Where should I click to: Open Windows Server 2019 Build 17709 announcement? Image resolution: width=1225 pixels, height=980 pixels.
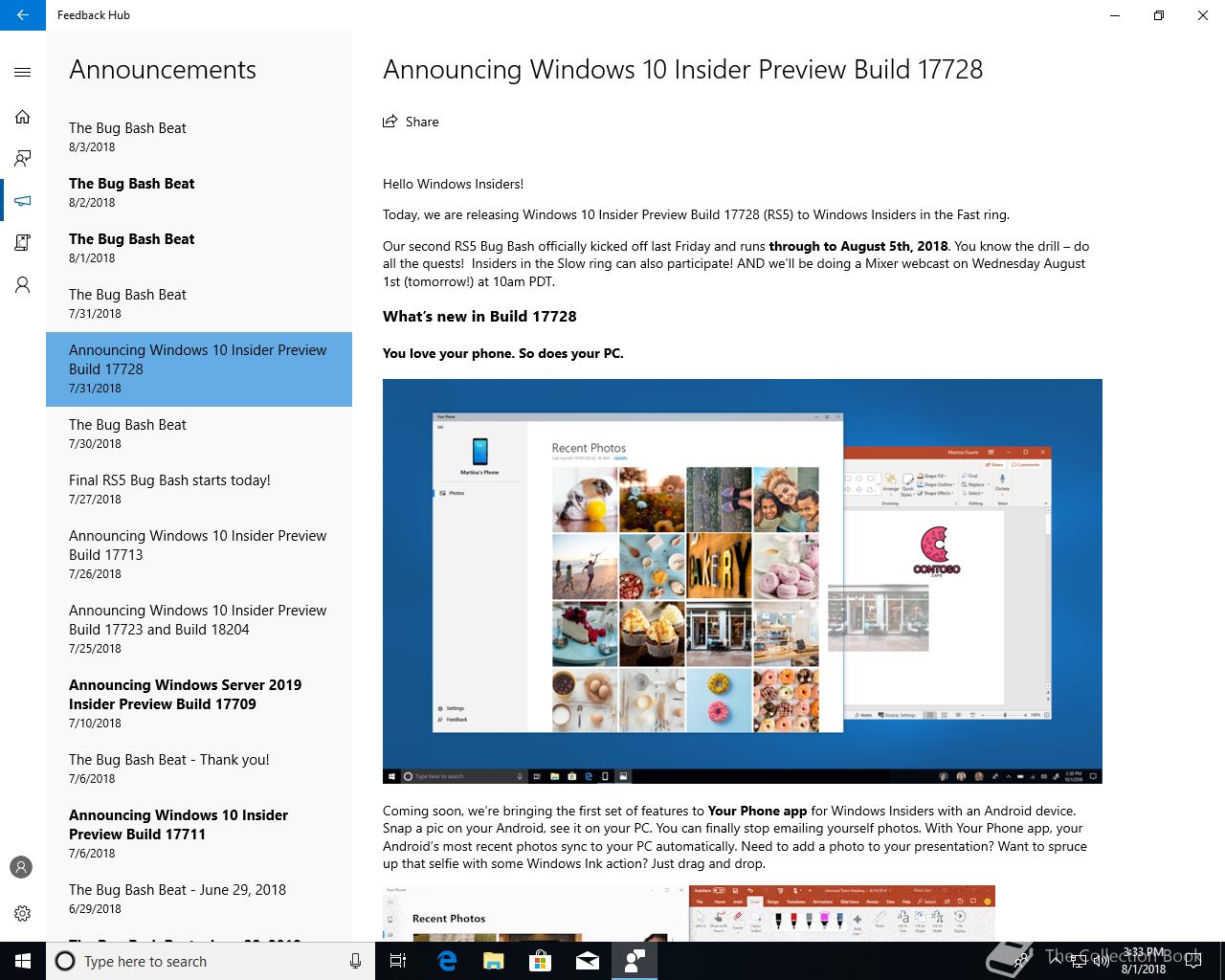point(199,704)
